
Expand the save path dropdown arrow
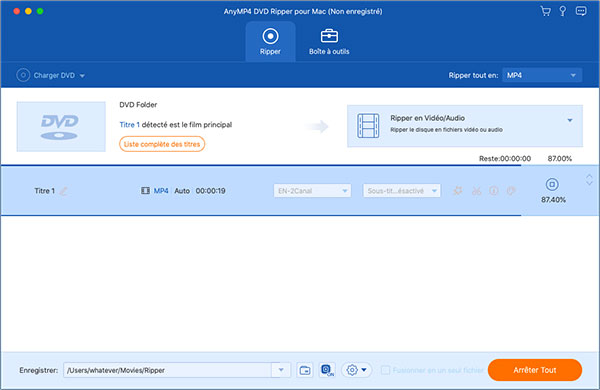pos(281,370)
